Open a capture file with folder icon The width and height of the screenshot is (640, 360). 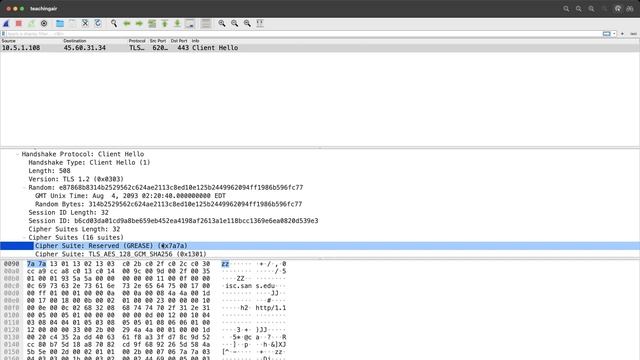point(60,24)
